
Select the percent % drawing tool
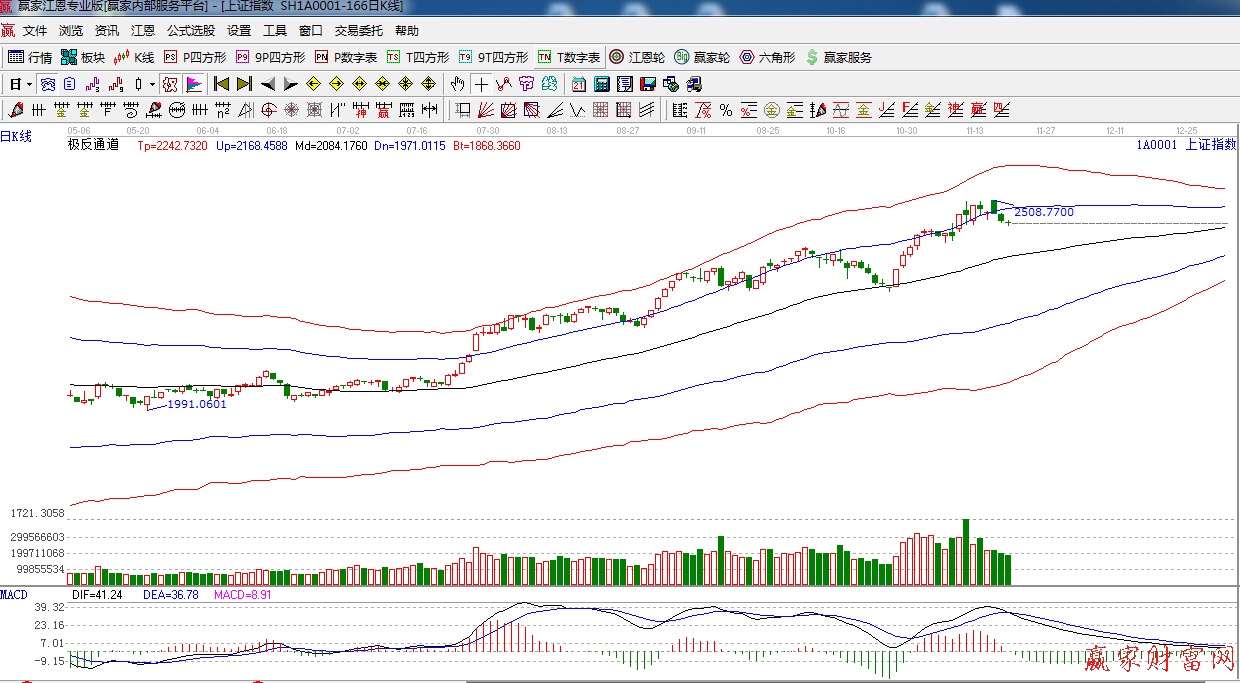725,110
